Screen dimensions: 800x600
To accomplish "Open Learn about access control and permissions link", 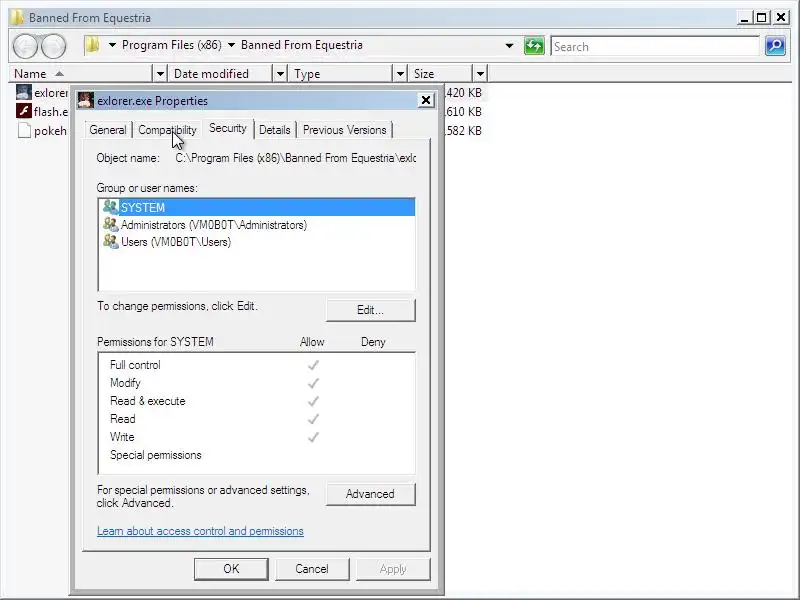I will pyautogui.click(x=200, y=531).
